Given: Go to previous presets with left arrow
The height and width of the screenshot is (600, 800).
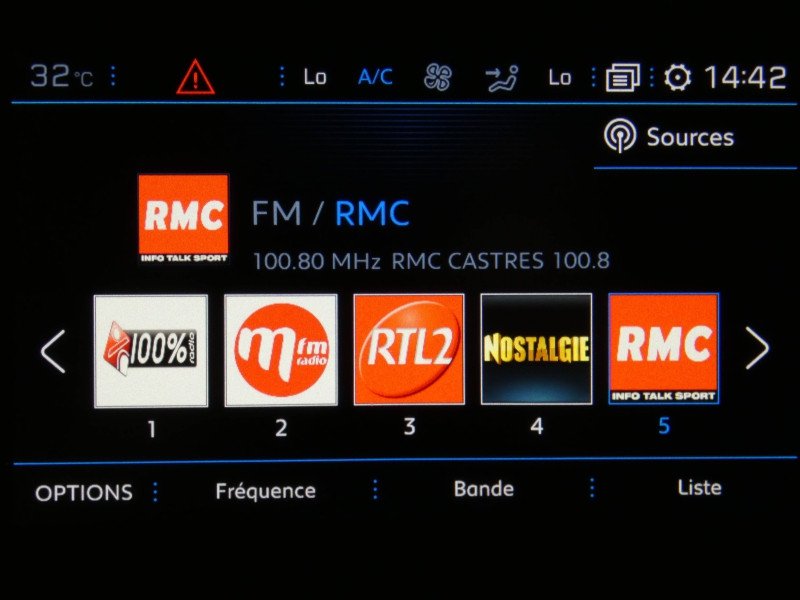Looking at the screenshot, I should pos(53,351).
